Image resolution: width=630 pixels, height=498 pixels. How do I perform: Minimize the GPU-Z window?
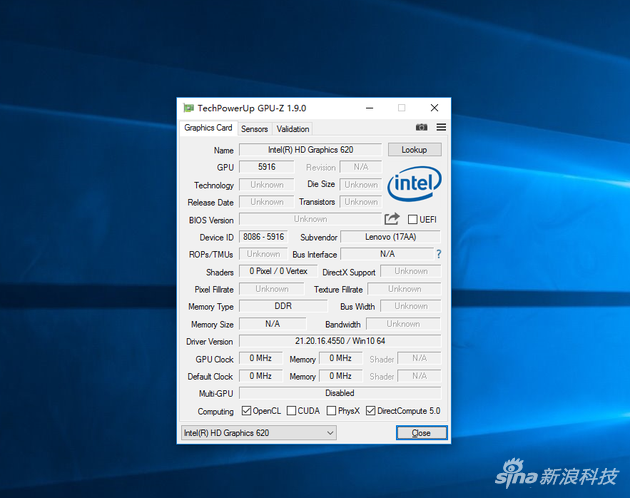click(370, 108)
